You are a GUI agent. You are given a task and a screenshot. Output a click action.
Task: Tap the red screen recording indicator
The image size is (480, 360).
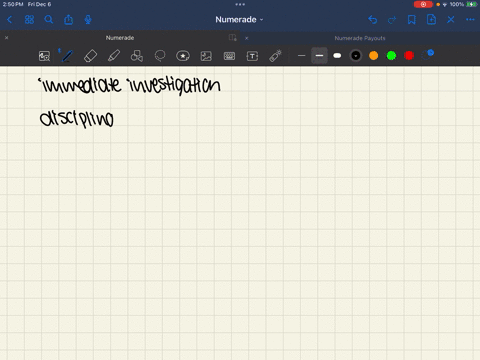click(423, 4)
